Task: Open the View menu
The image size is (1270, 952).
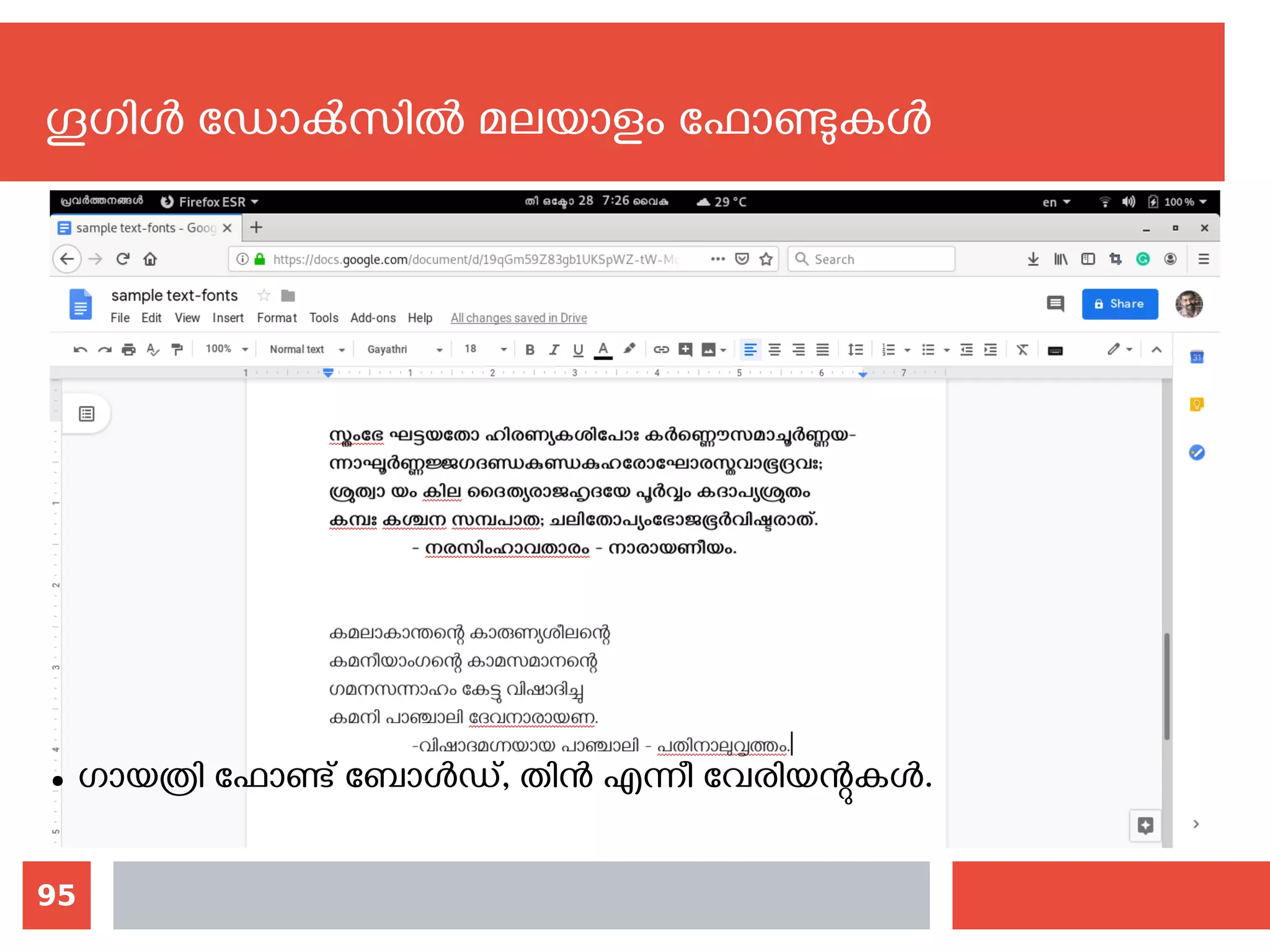Action: point(187,318)
